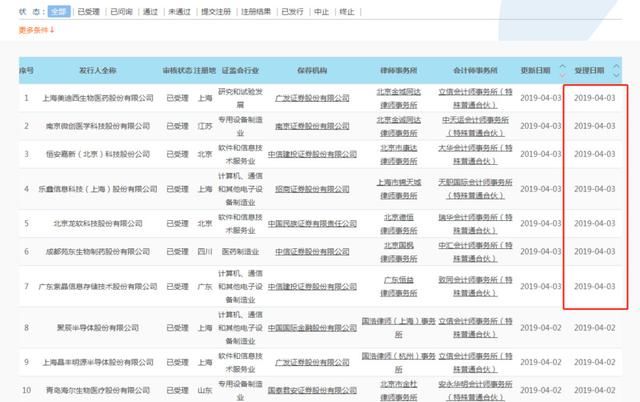Screen dimensions: 640x402
Task: Click issuer 上海晶丰明源半导体股份有限公司
Action: coord(98,362)
